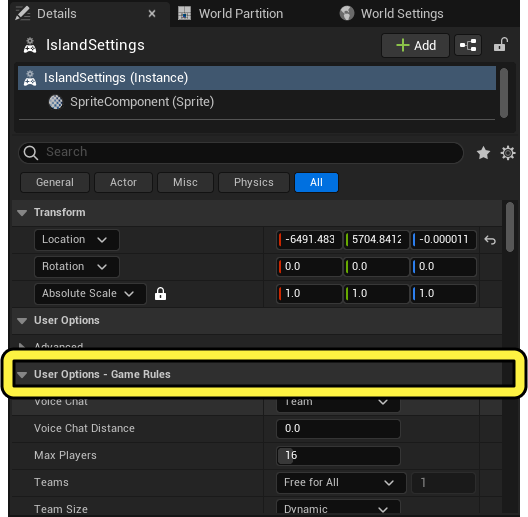Close the Details tab
This screenshot has height=517, width=528.
pyautogui.click(x=152, y=13)
